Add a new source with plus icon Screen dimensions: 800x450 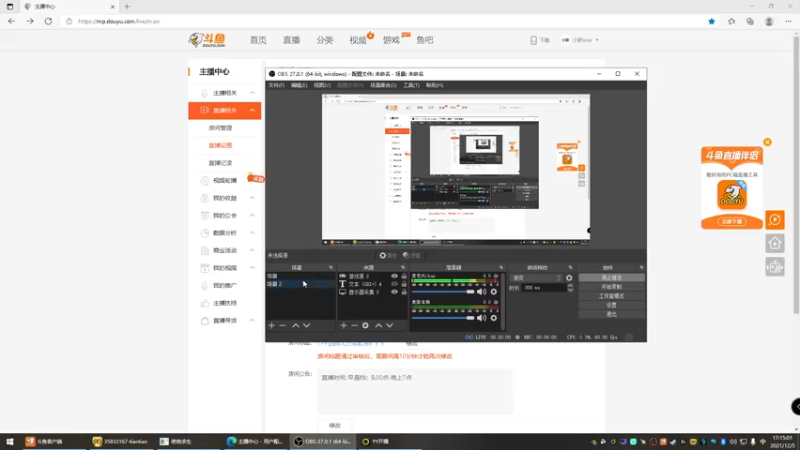(343, 326)
